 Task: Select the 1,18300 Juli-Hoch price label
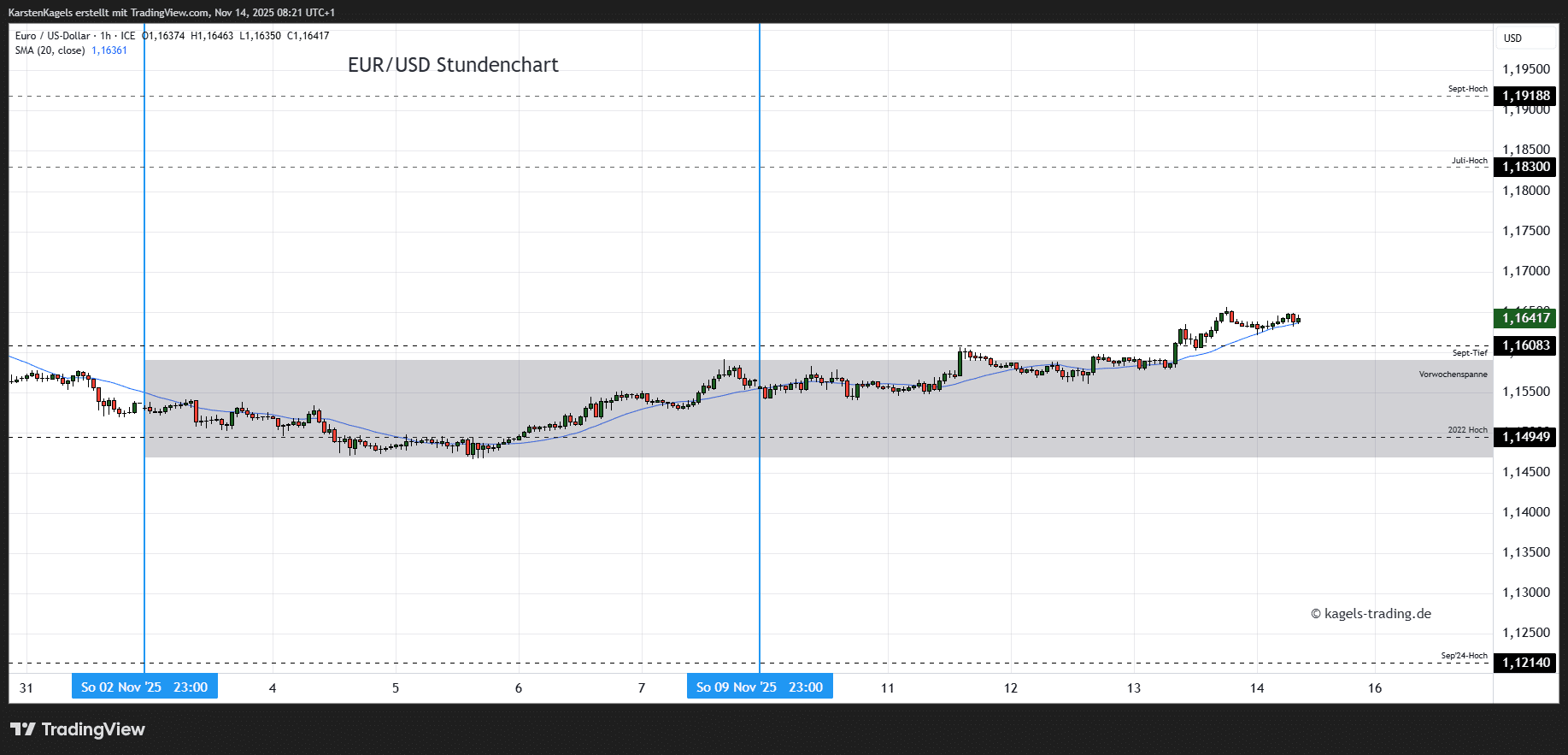click(1525, 167)
